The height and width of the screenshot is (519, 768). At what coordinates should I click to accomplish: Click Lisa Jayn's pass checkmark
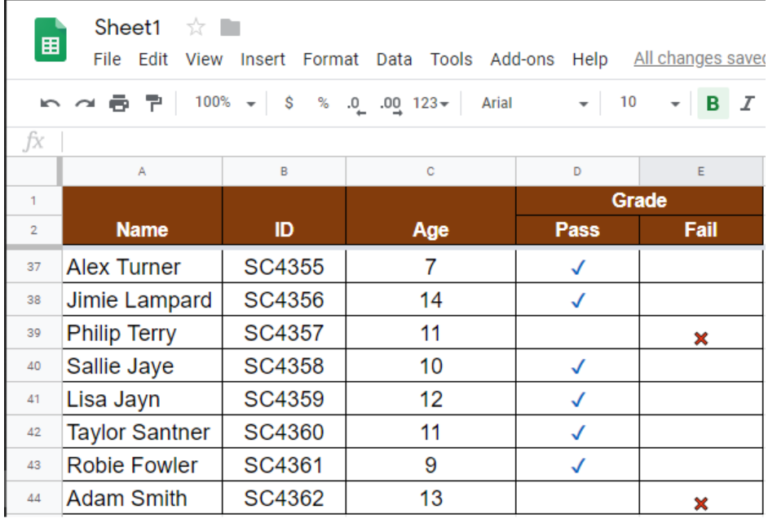(578, 400)
